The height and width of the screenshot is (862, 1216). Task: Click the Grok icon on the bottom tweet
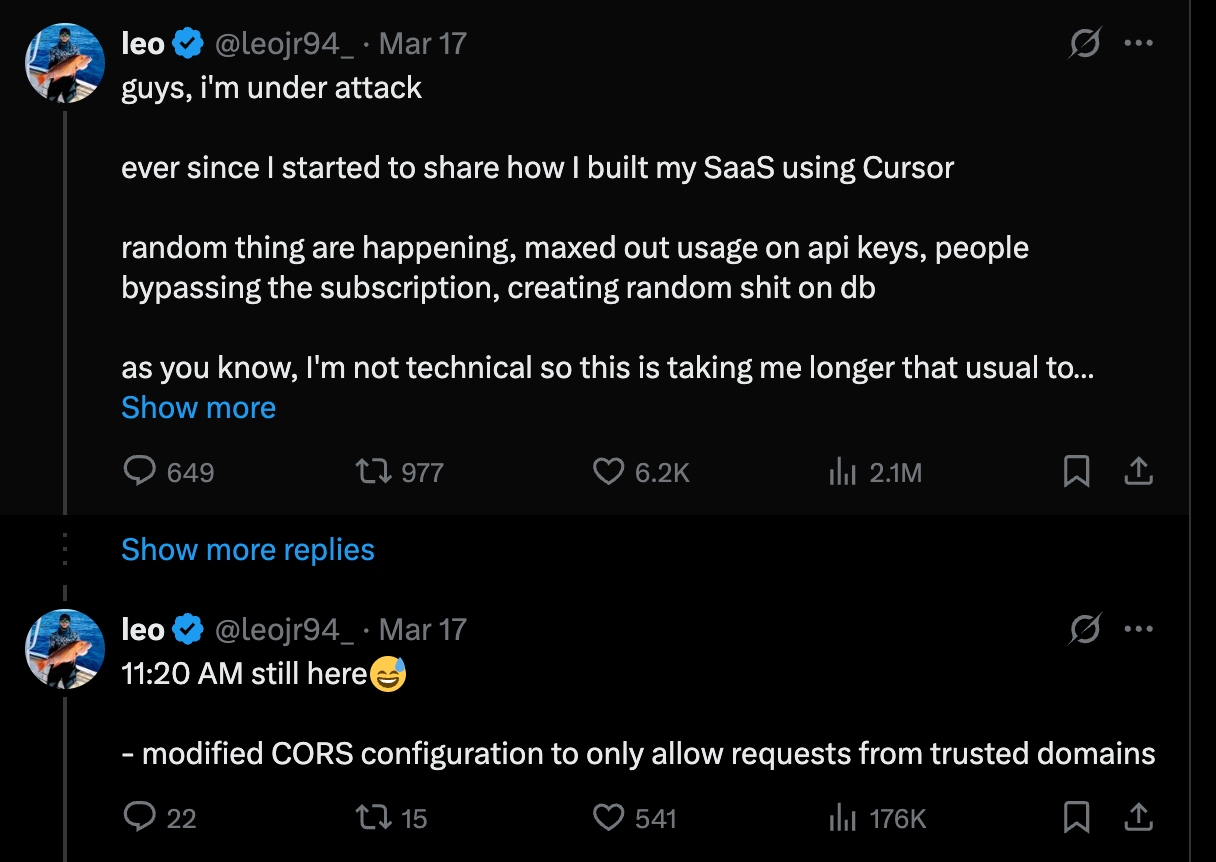click(1085, 629)
